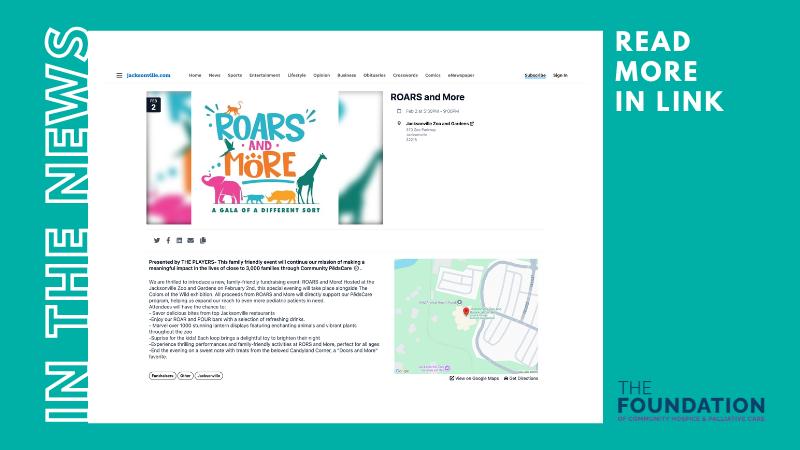This screenshot has width=800, height=450.
Task: Click the Community PedsCare link icon
Action: pos(356,268)
